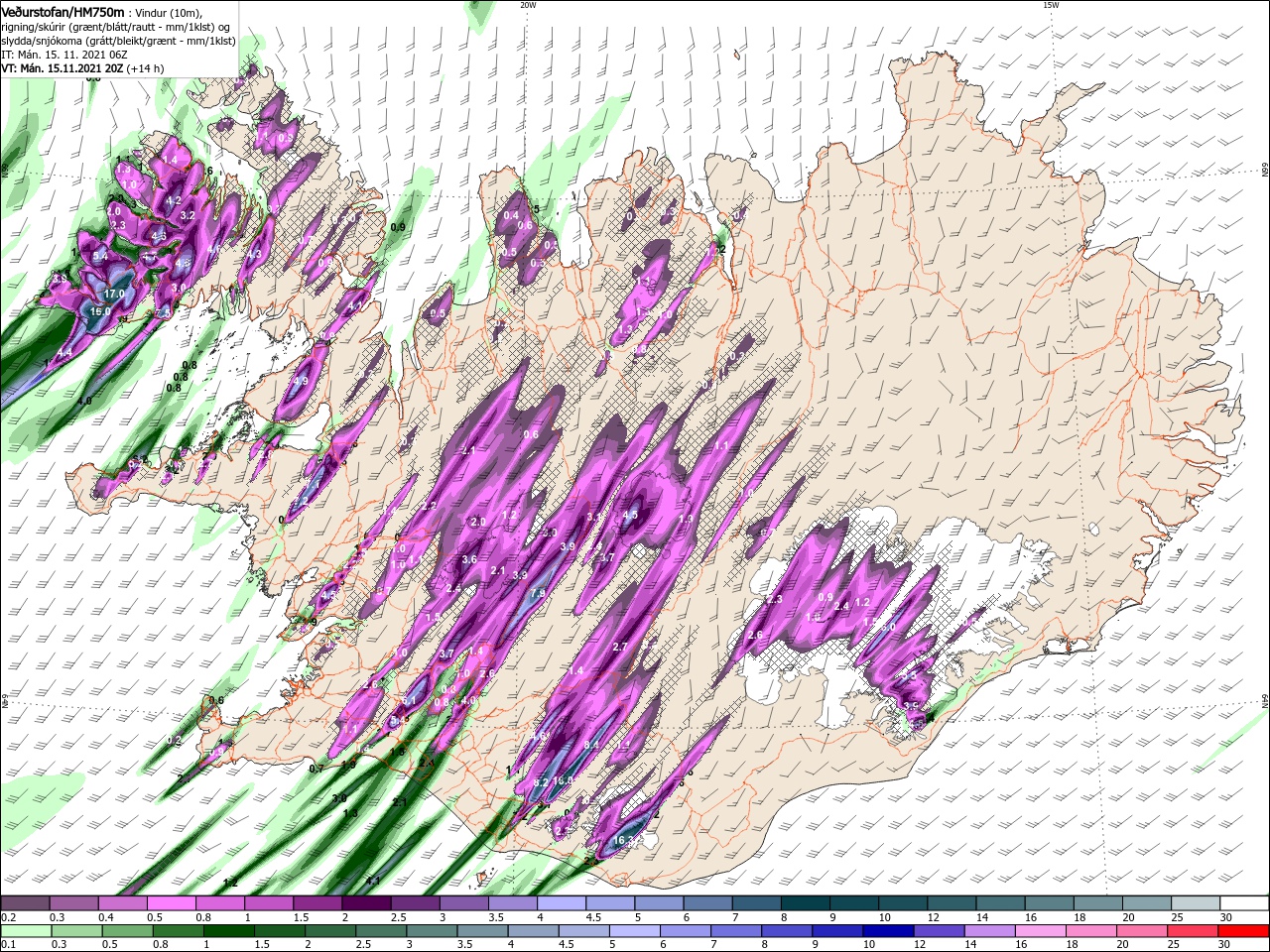This screenshot has height=952, width=1270.
Task: Click the 'IT: Mán. 15. 11. 2021 06Z' line
Action: [64, 55]
